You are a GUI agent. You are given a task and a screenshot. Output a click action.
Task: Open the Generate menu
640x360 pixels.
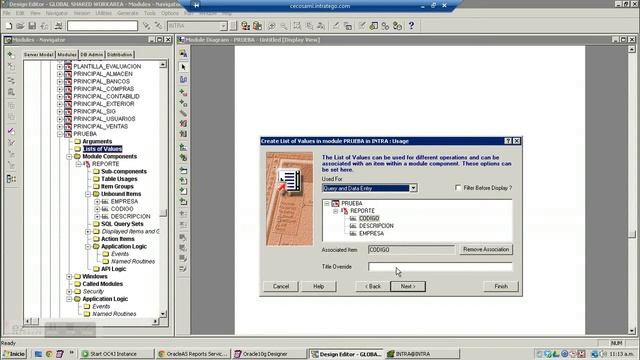click(128, 13)
